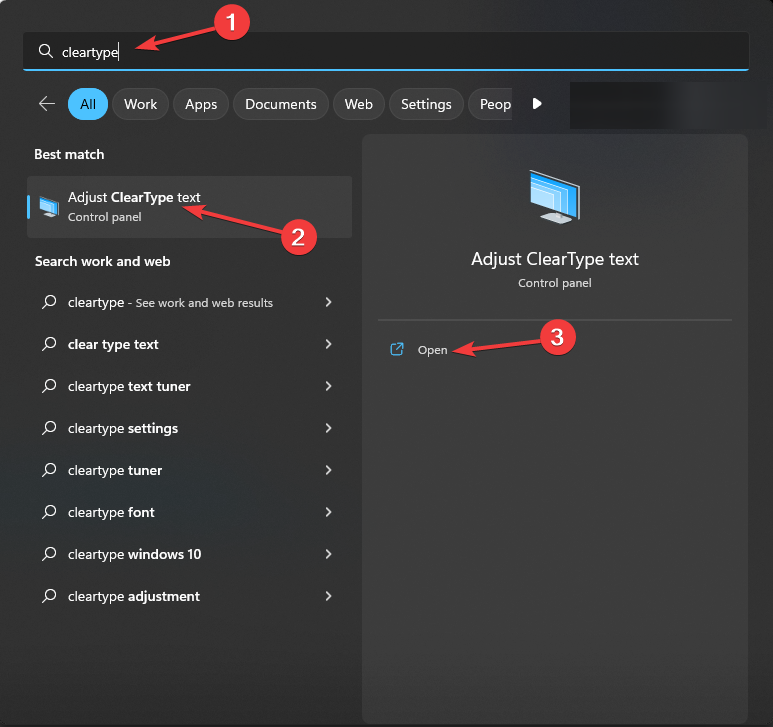Click large Adjust ClearType monitor icon in preview pane
Viewport: 773px width, 727px height.
(x=555, y=197)
